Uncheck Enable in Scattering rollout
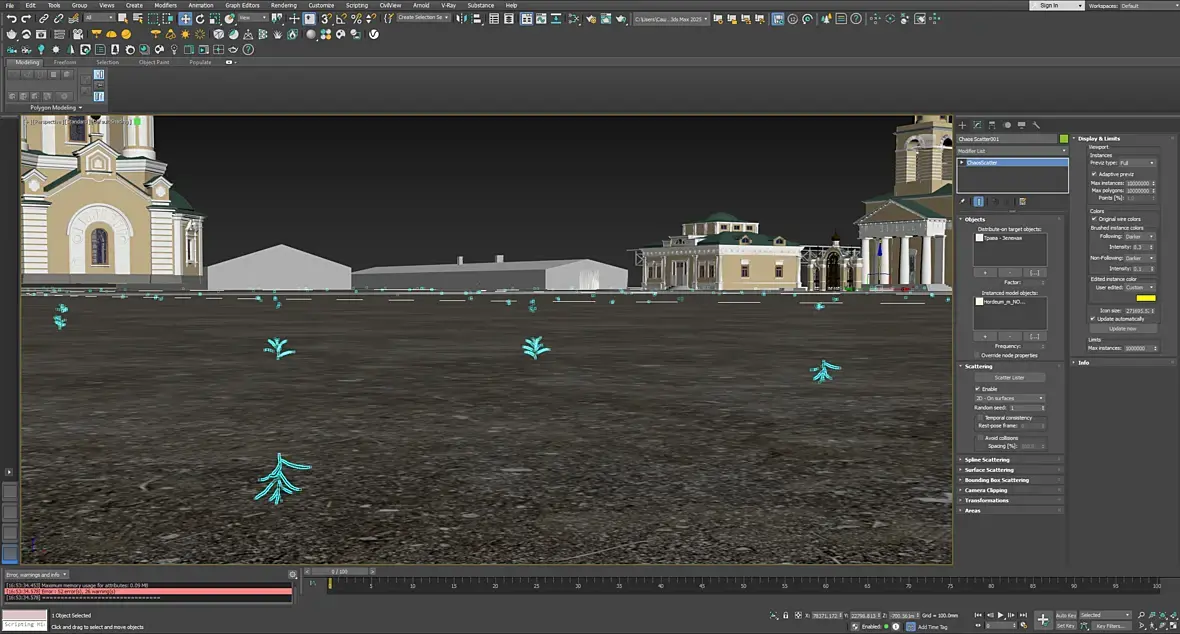This screenshot has height=634, width=1180. [x=978, y=389]
